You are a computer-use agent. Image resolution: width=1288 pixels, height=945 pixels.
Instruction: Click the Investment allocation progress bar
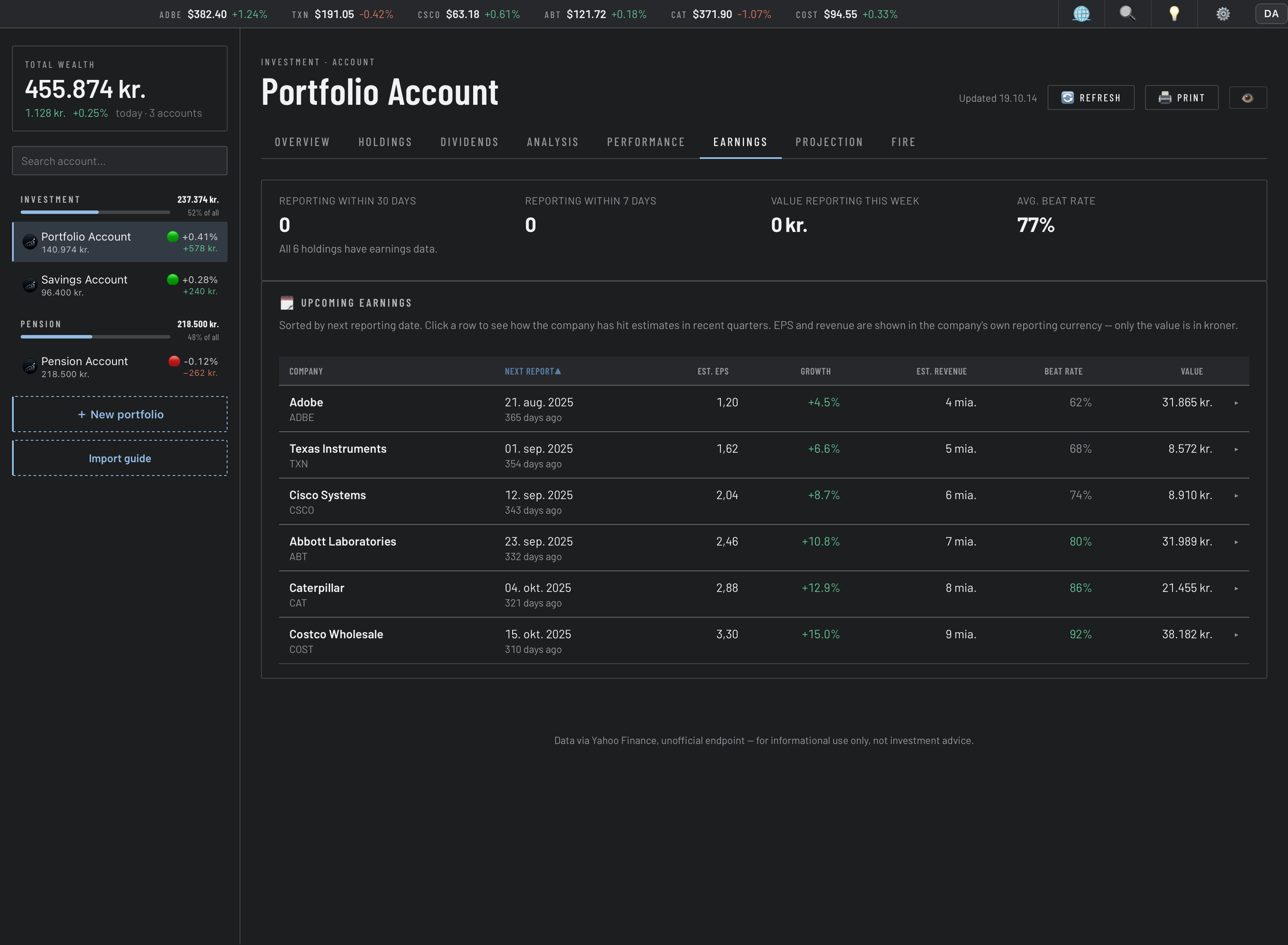(95, 212)
